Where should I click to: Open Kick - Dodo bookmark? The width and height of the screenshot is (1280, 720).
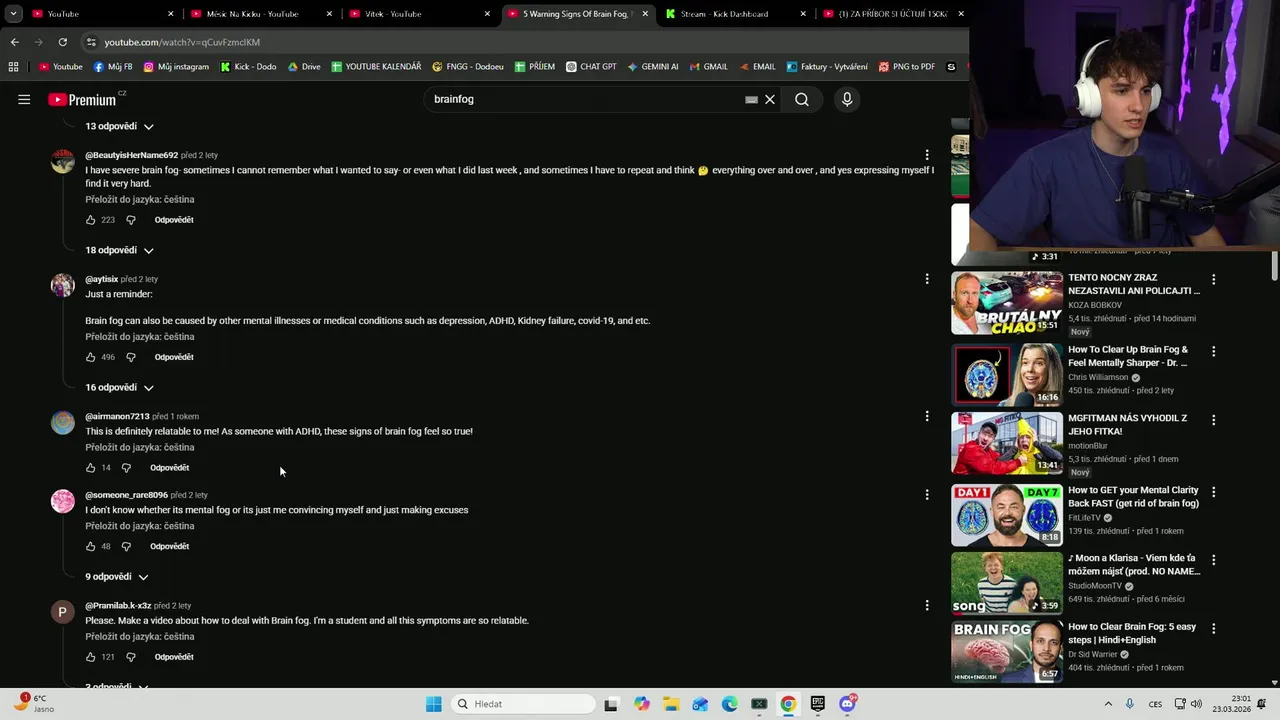(x=248, y=67)
